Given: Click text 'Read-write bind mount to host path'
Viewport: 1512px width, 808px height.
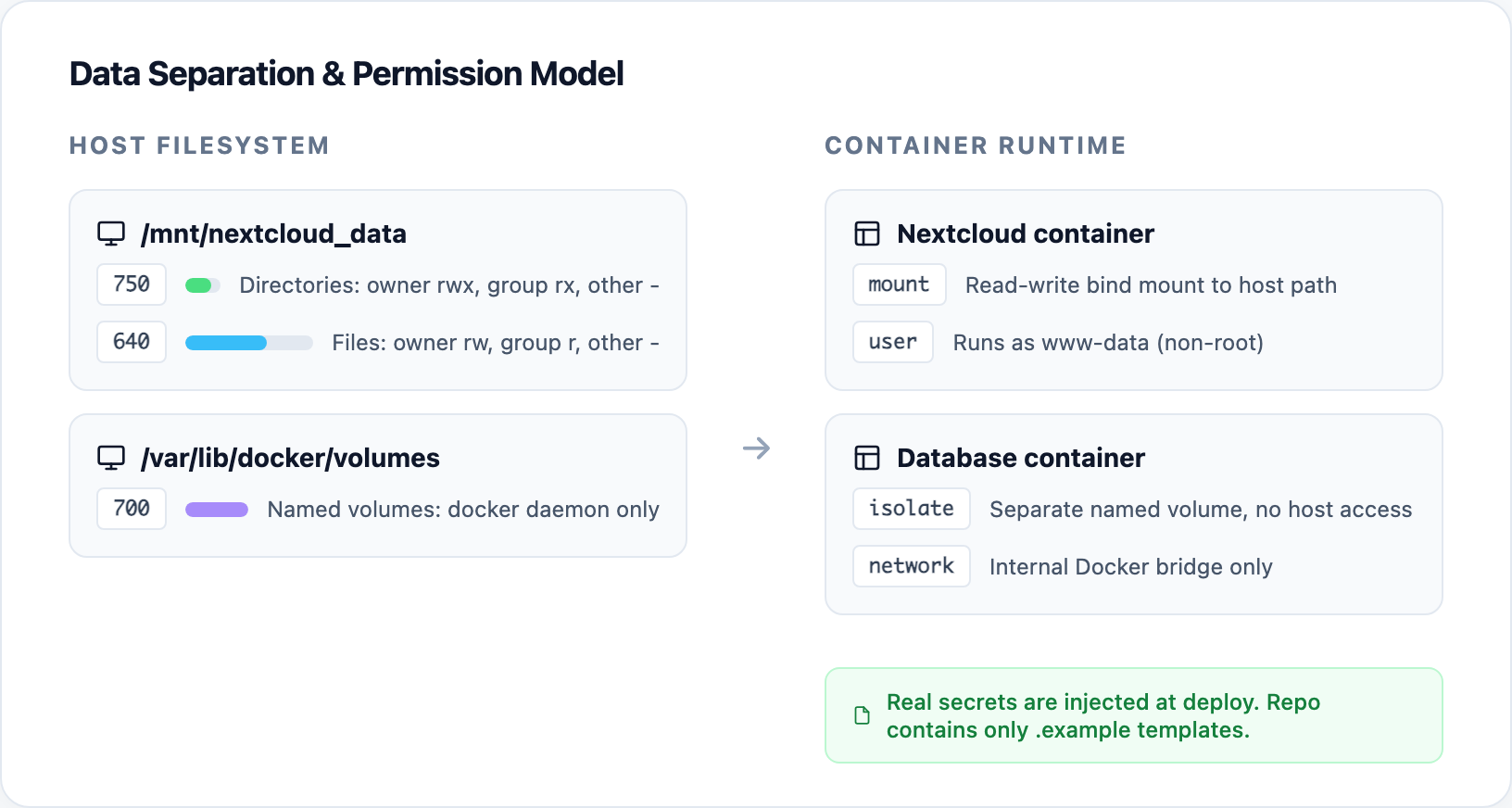Looking at the screenshot, I should [1151, 285].
